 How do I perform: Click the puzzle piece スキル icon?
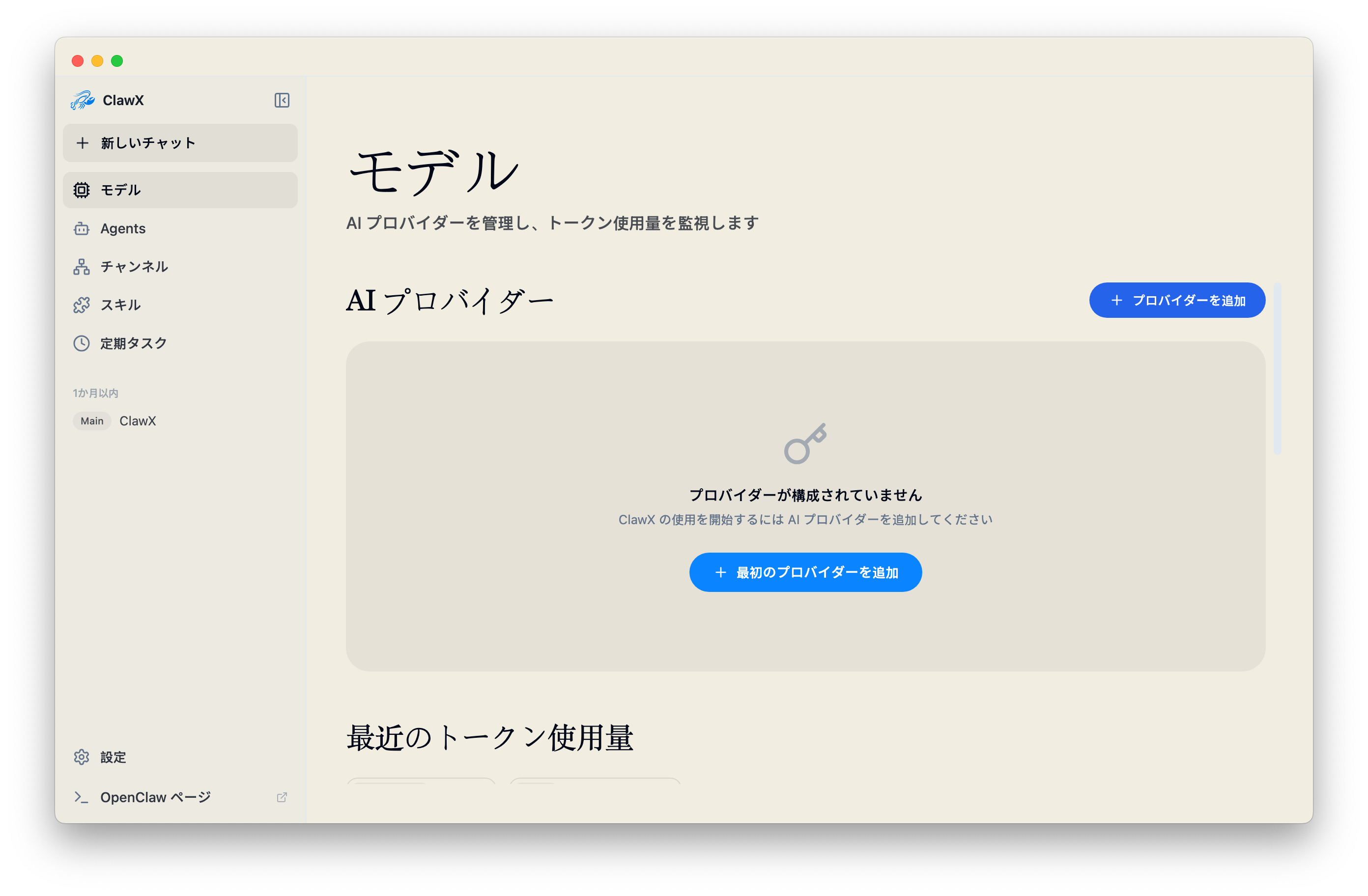pos(82,305)
